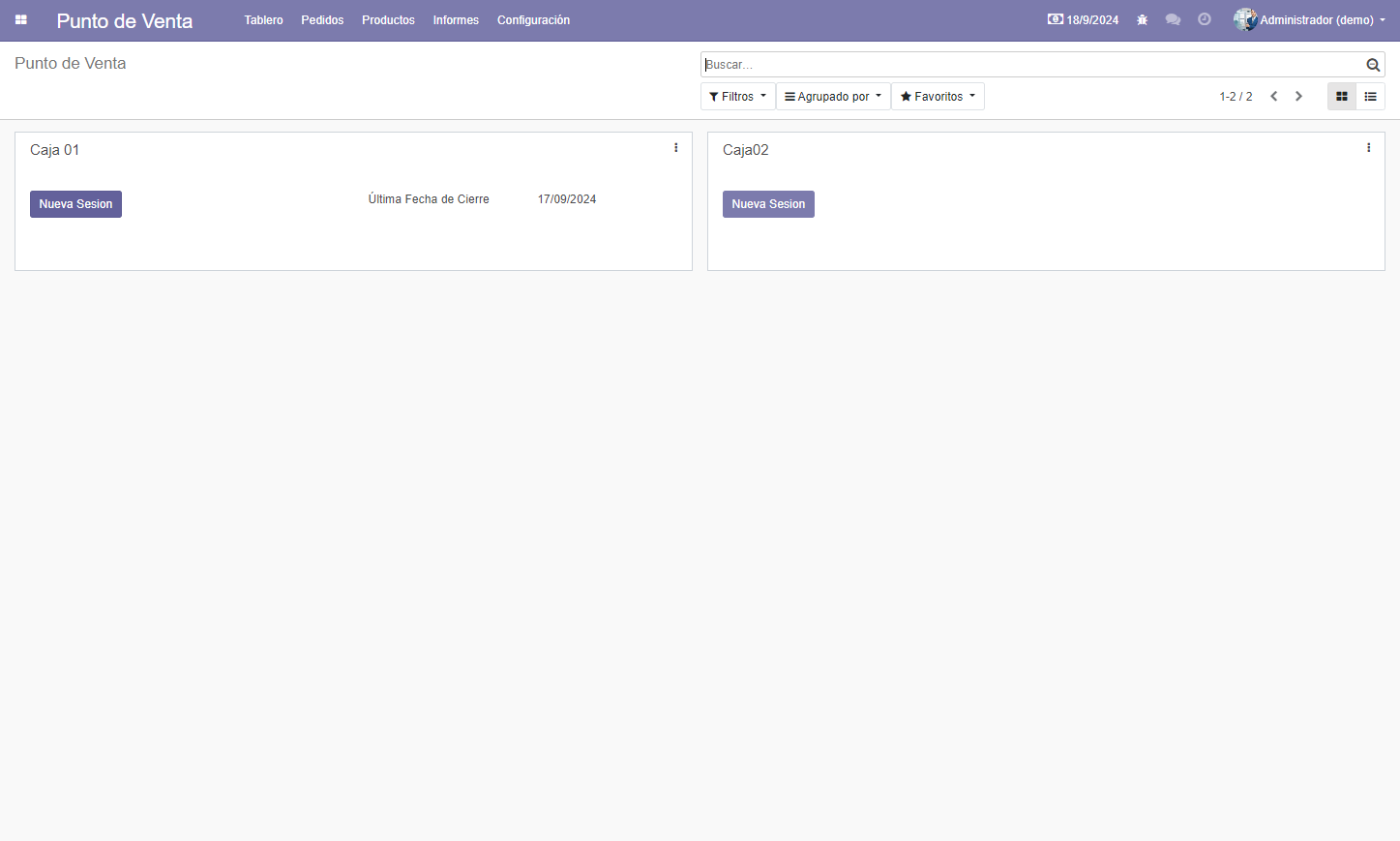
Task: Open the Pedidos menu
Action: [322, 20]
